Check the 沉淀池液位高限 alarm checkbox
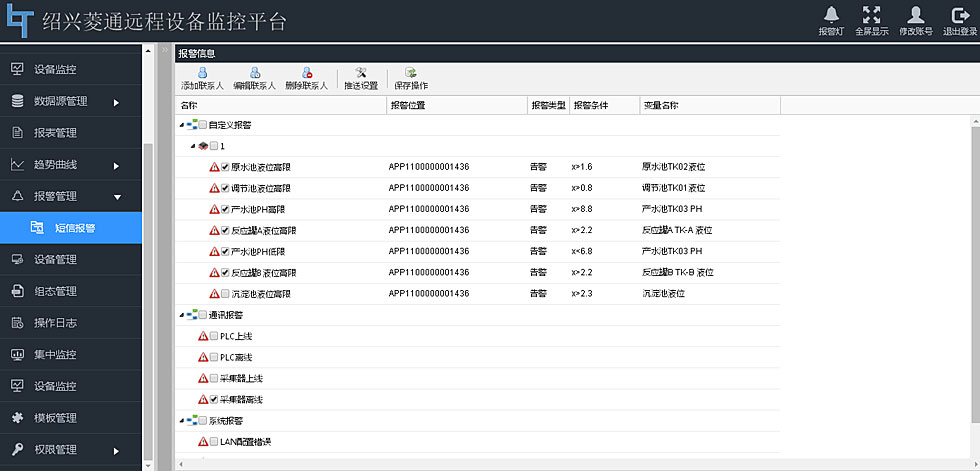This screenshot has height=471, width=980. pyautogui.click(x=225, y=294)
